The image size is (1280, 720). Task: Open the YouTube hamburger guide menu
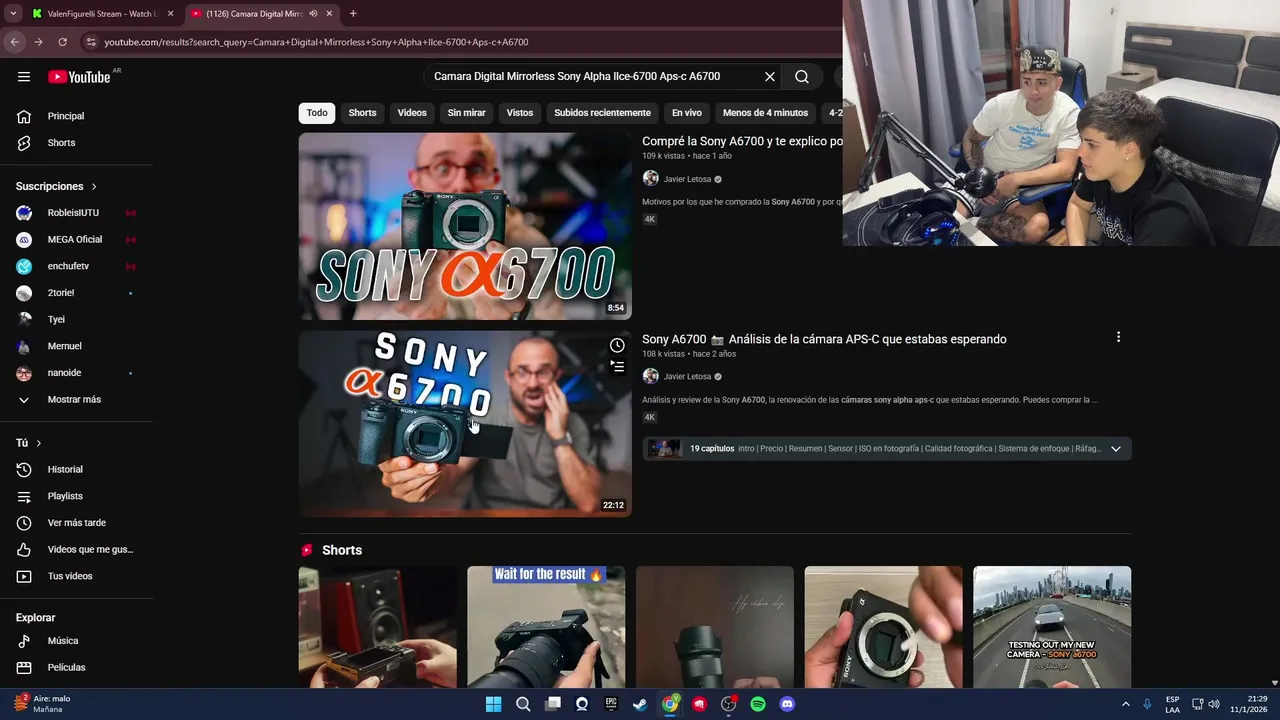24,77
